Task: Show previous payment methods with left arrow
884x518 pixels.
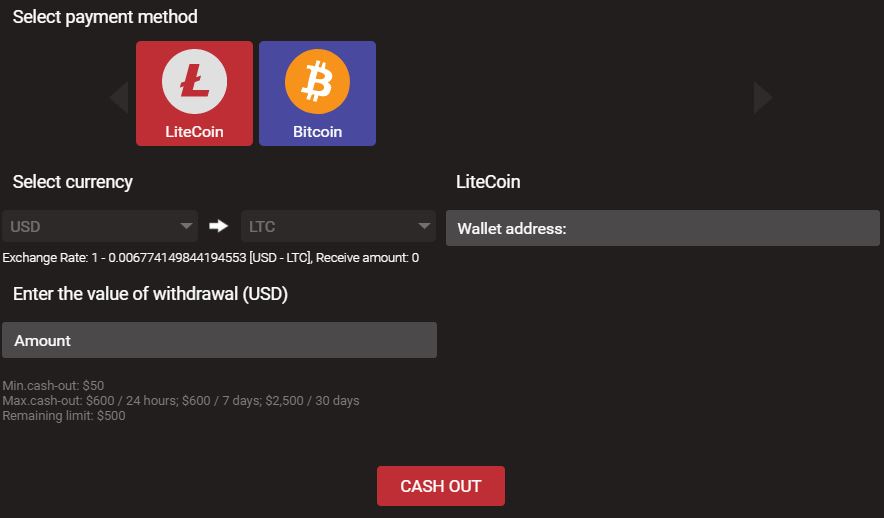Action: pyautogui.click(x=119, y=98)
